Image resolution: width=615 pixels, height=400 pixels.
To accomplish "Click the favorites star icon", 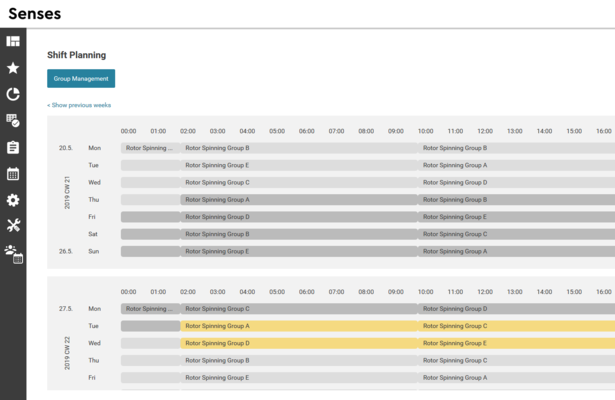I will click(x=13, y=68).
